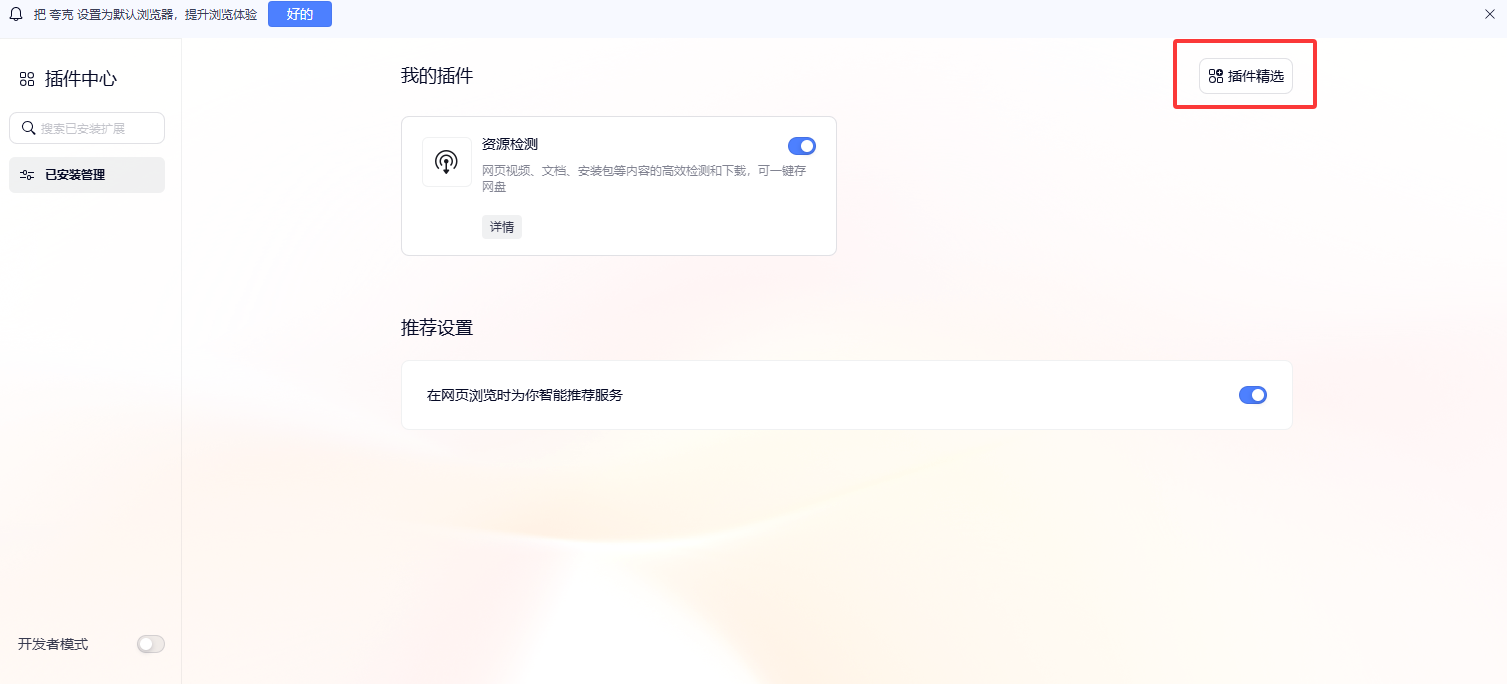Open 插件精选 plugin store button

[x=1246, y=76]
